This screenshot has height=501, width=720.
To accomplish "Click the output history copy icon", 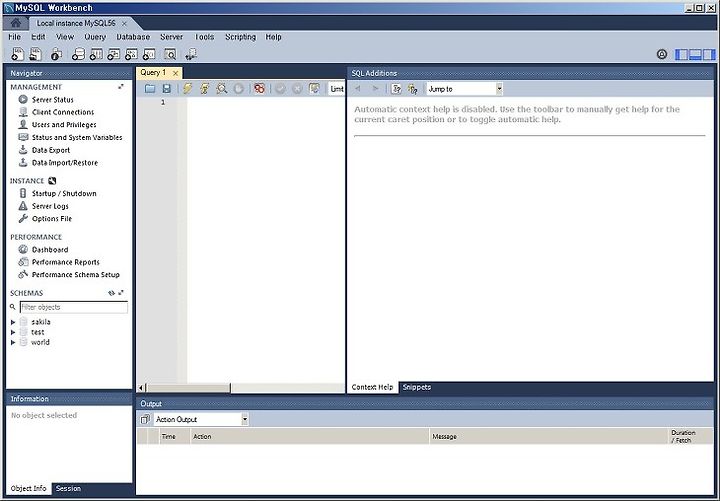I will pos(145,419).
